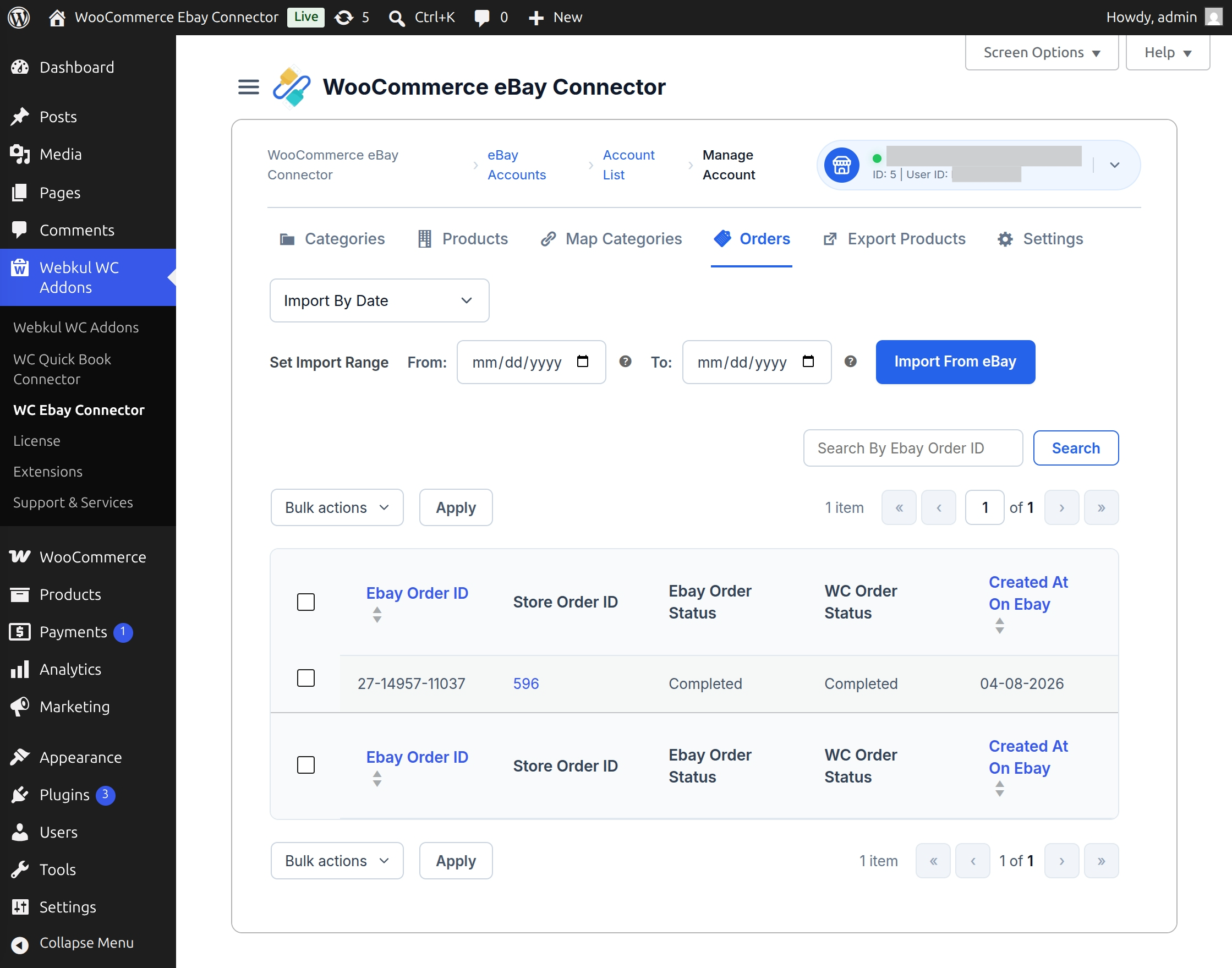Toggle the hamburger menu beside plugin logo
The height and width of the screenshot is (968, 1232).
(x=248, y=87)
